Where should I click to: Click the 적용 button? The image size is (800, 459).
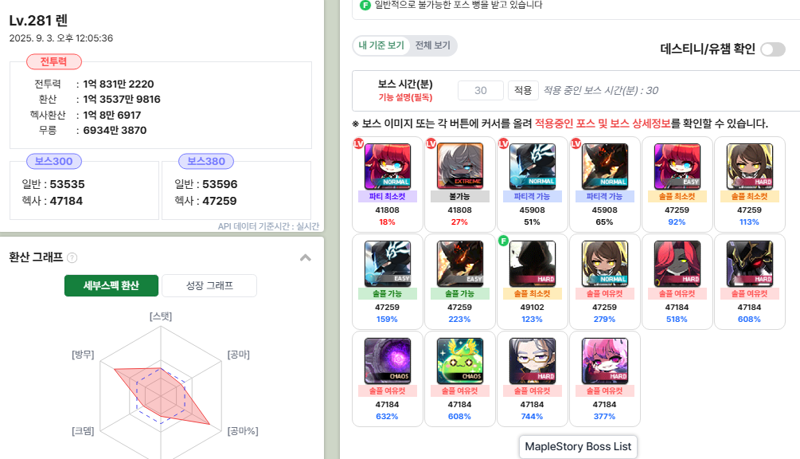[x=523, y=90]
